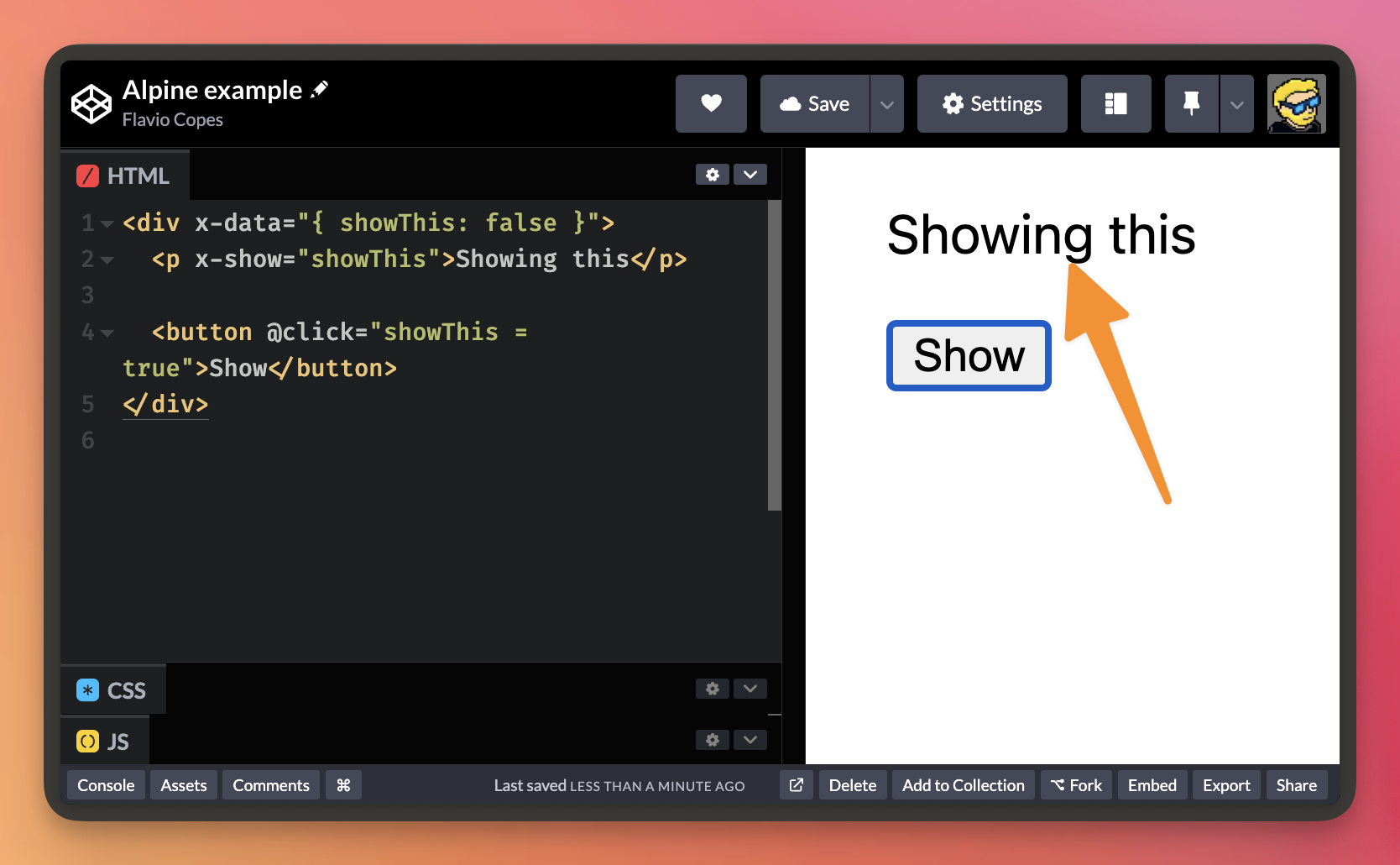Image resolution: width=1400 pixels, height=865 pixels.
Task: Open pen in new window icon
Action: click(797, 785)
